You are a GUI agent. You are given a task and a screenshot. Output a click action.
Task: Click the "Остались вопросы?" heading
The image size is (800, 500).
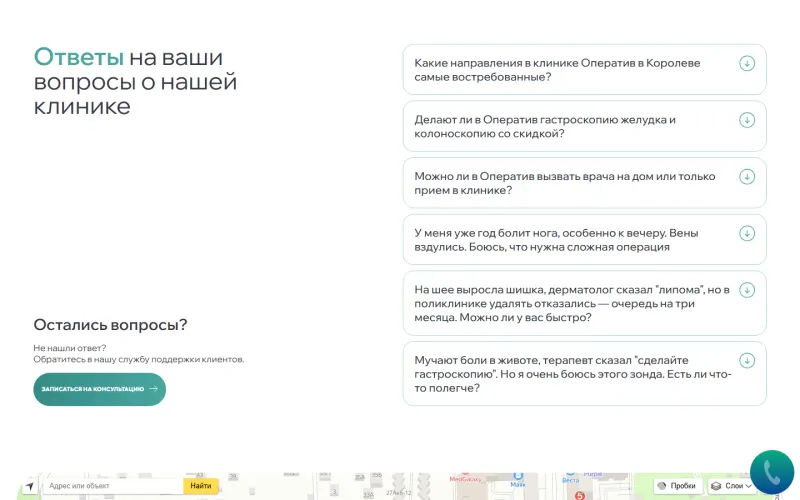click(110, 325)
